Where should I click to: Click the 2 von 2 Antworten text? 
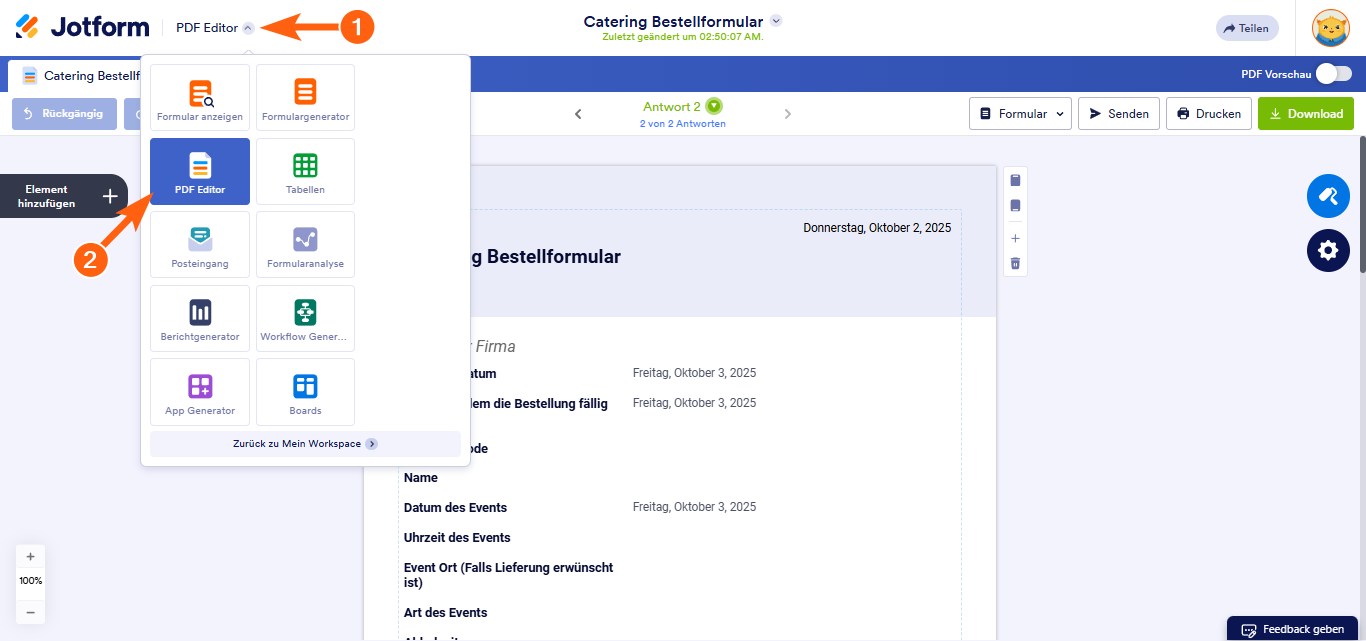(683, 124)
